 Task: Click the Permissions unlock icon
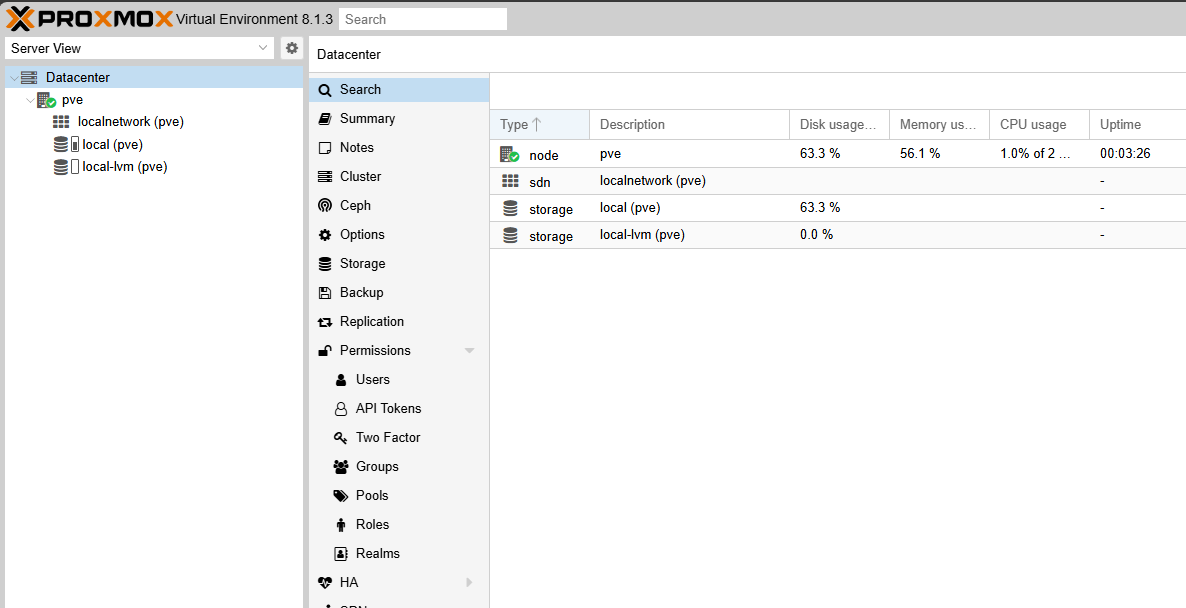[x=325, y=351]
